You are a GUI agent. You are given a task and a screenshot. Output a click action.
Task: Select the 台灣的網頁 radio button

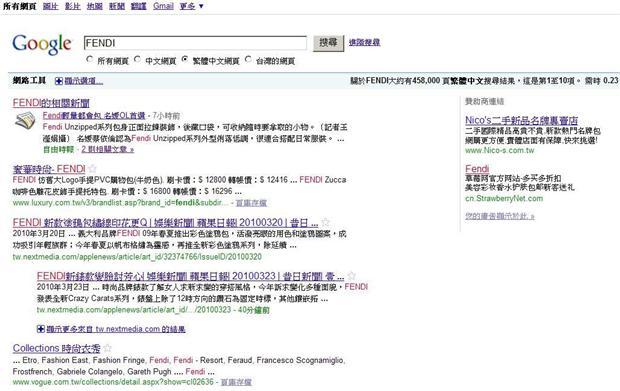[248, 59]
